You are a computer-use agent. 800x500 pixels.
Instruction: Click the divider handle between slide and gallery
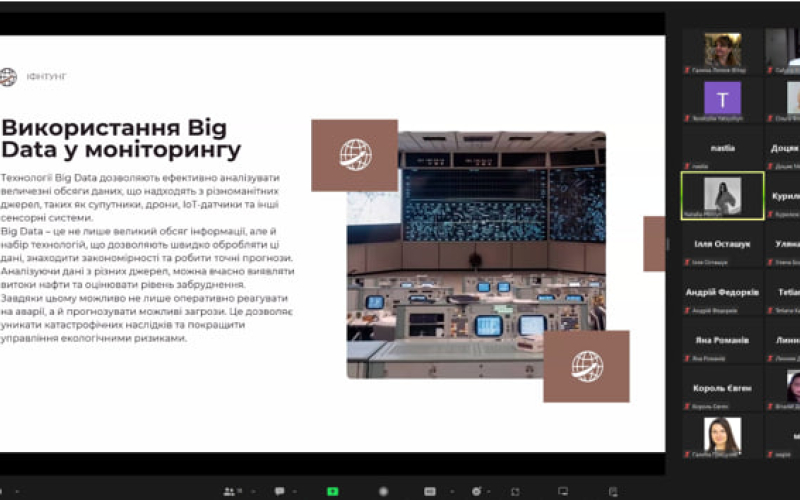pyautogui.click(x=668, y=244)
